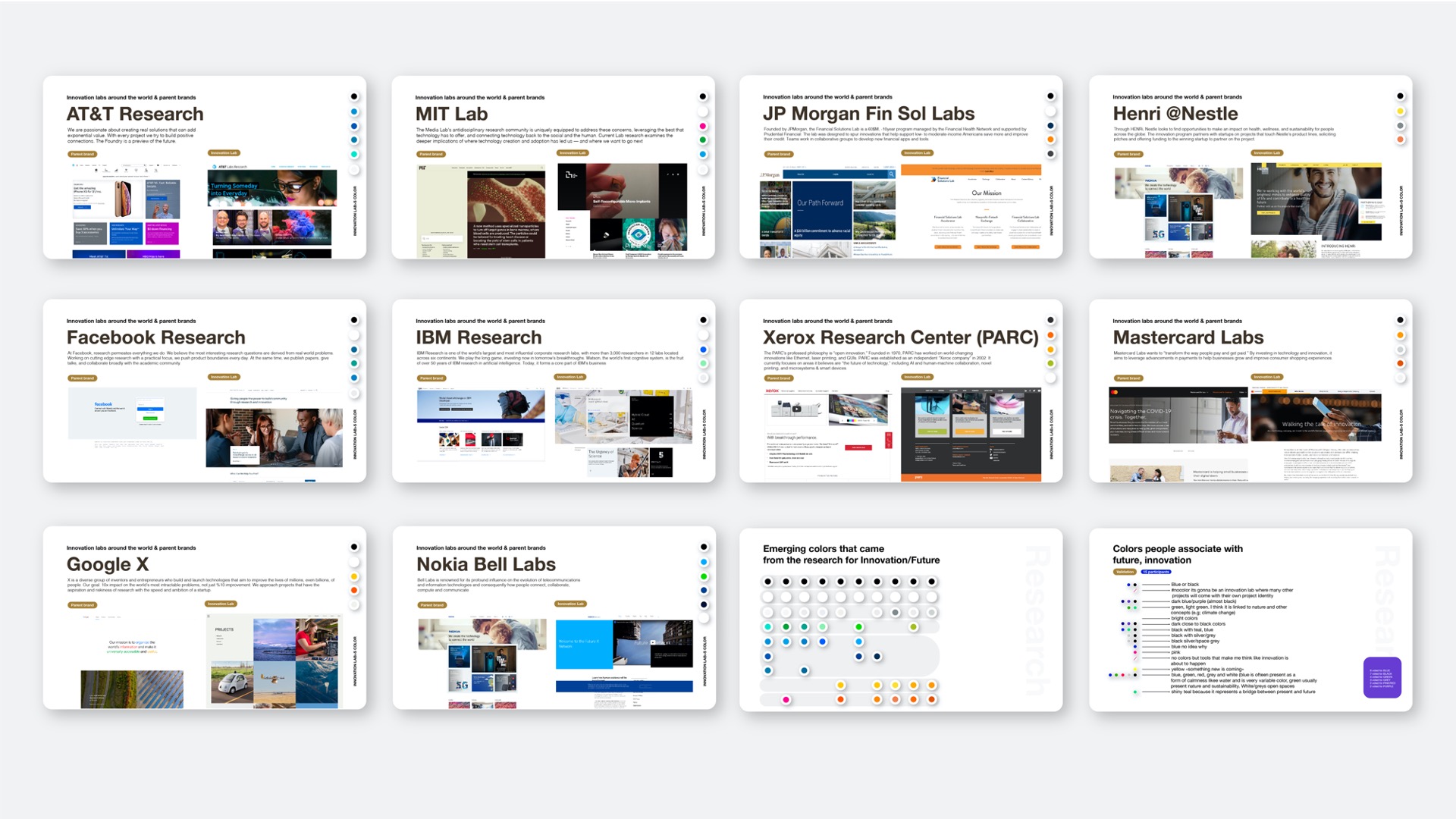Select the yellow swatch on Xerox PARC slide
The width and height of the screenshot is (1456, 819).
[1051, 350]
